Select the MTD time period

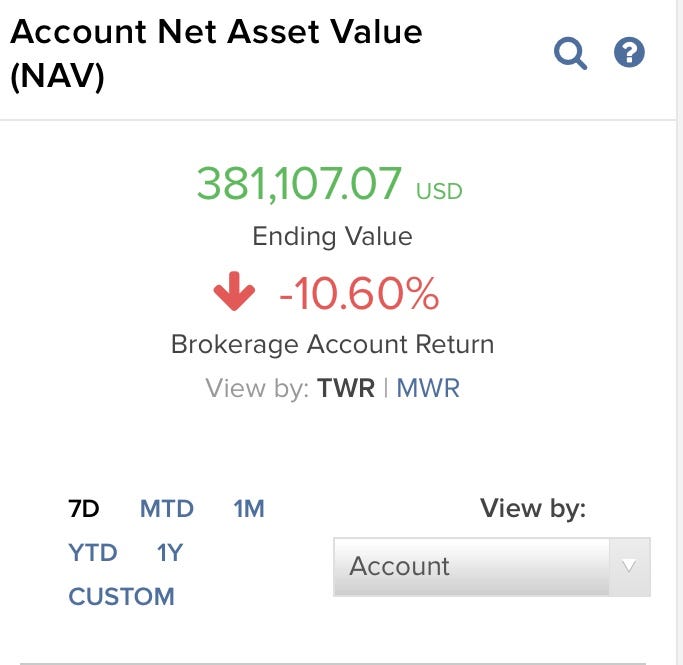166,509
